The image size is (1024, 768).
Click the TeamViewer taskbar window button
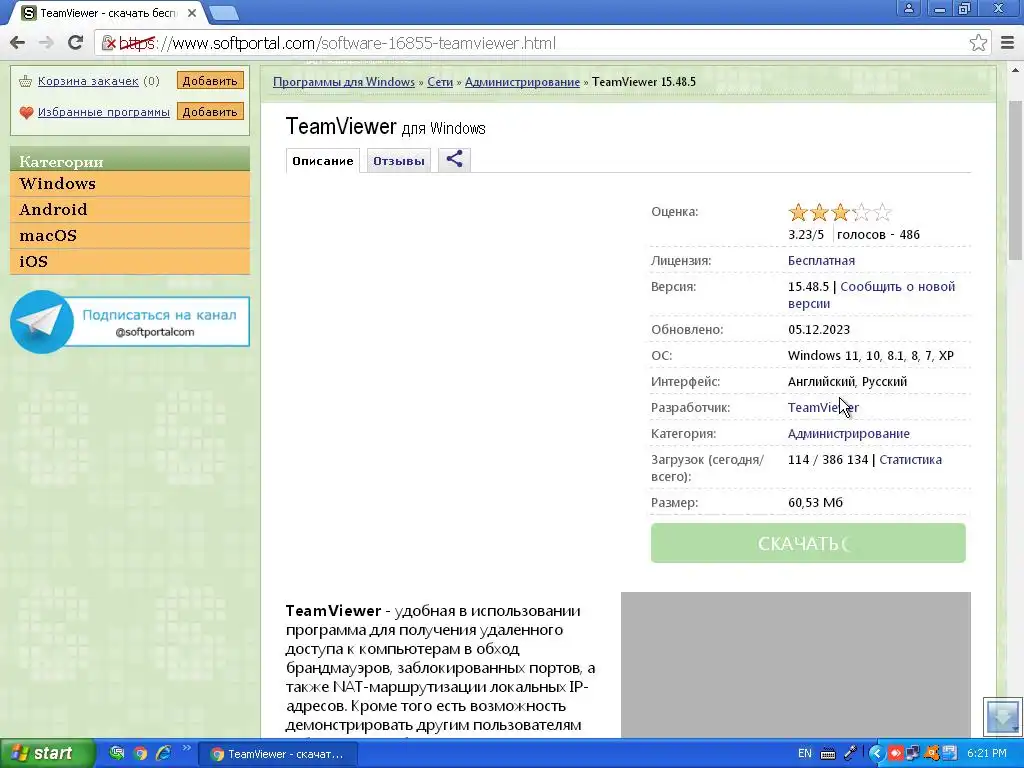[x=278, y=754]
